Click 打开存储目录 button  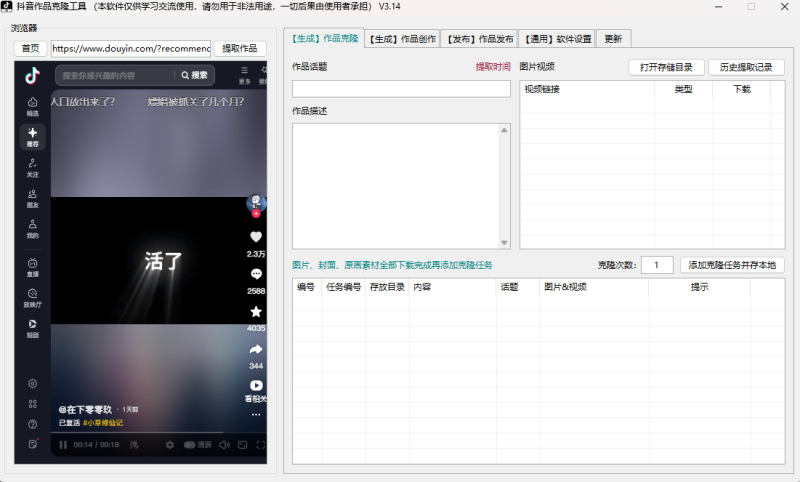pos(666,67)
